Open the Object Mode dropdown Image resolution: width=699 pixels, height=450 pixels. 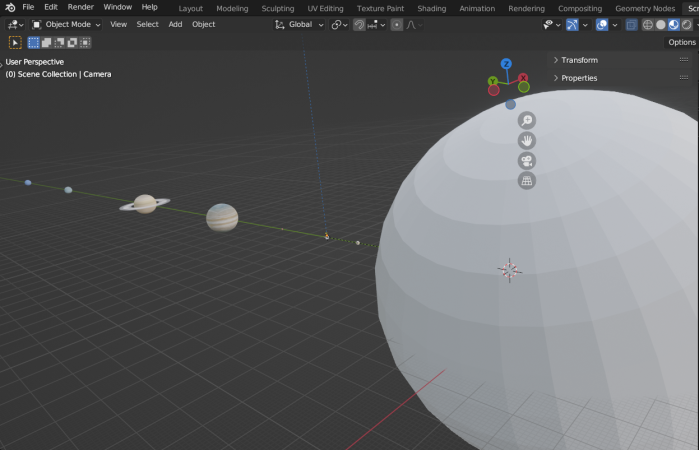66,24
